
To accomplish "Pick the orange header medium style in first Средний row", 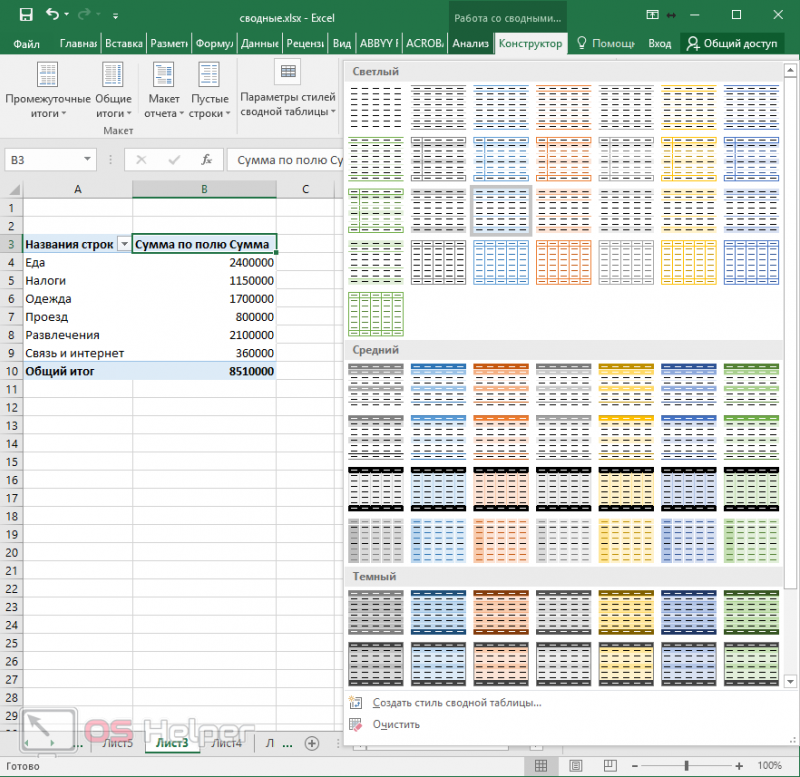I will 501,385.
